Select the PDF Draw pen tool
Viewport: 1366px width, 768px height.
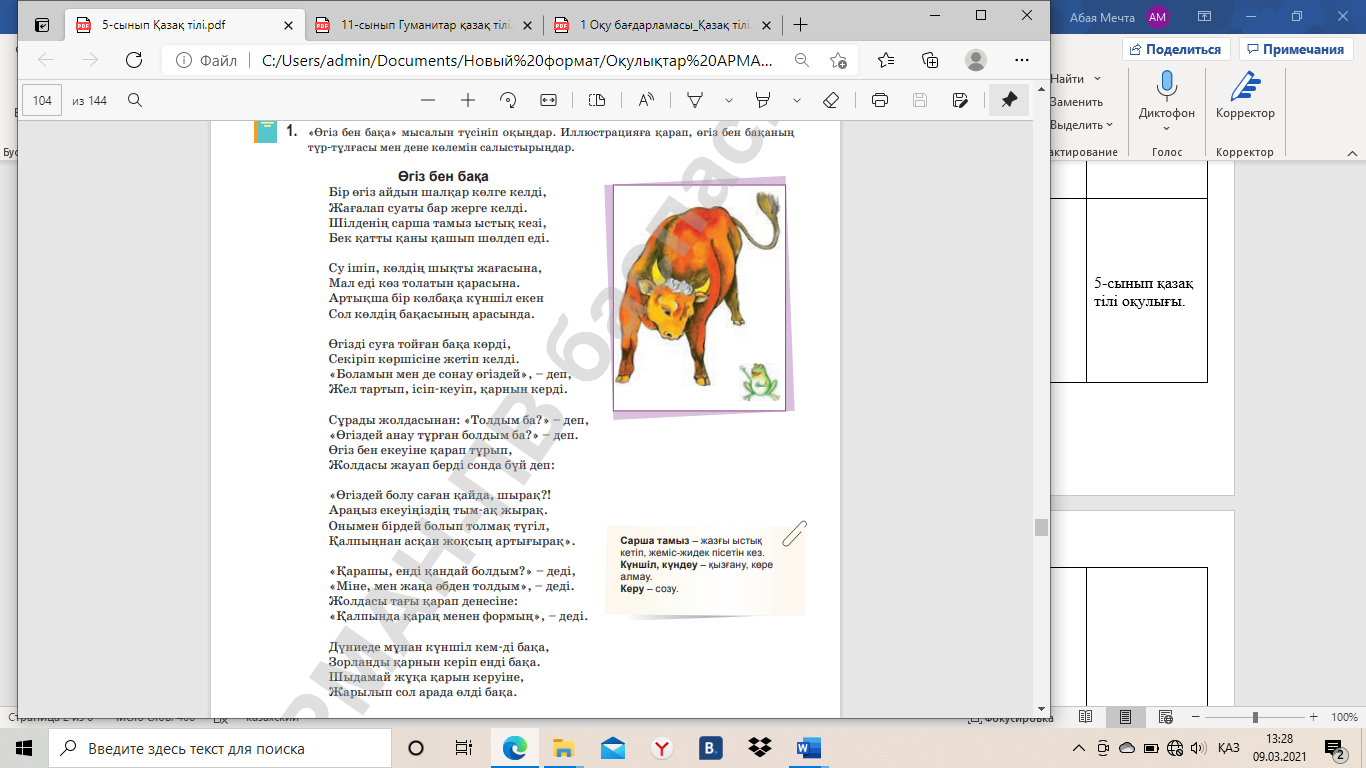click(x=694, y=100)
